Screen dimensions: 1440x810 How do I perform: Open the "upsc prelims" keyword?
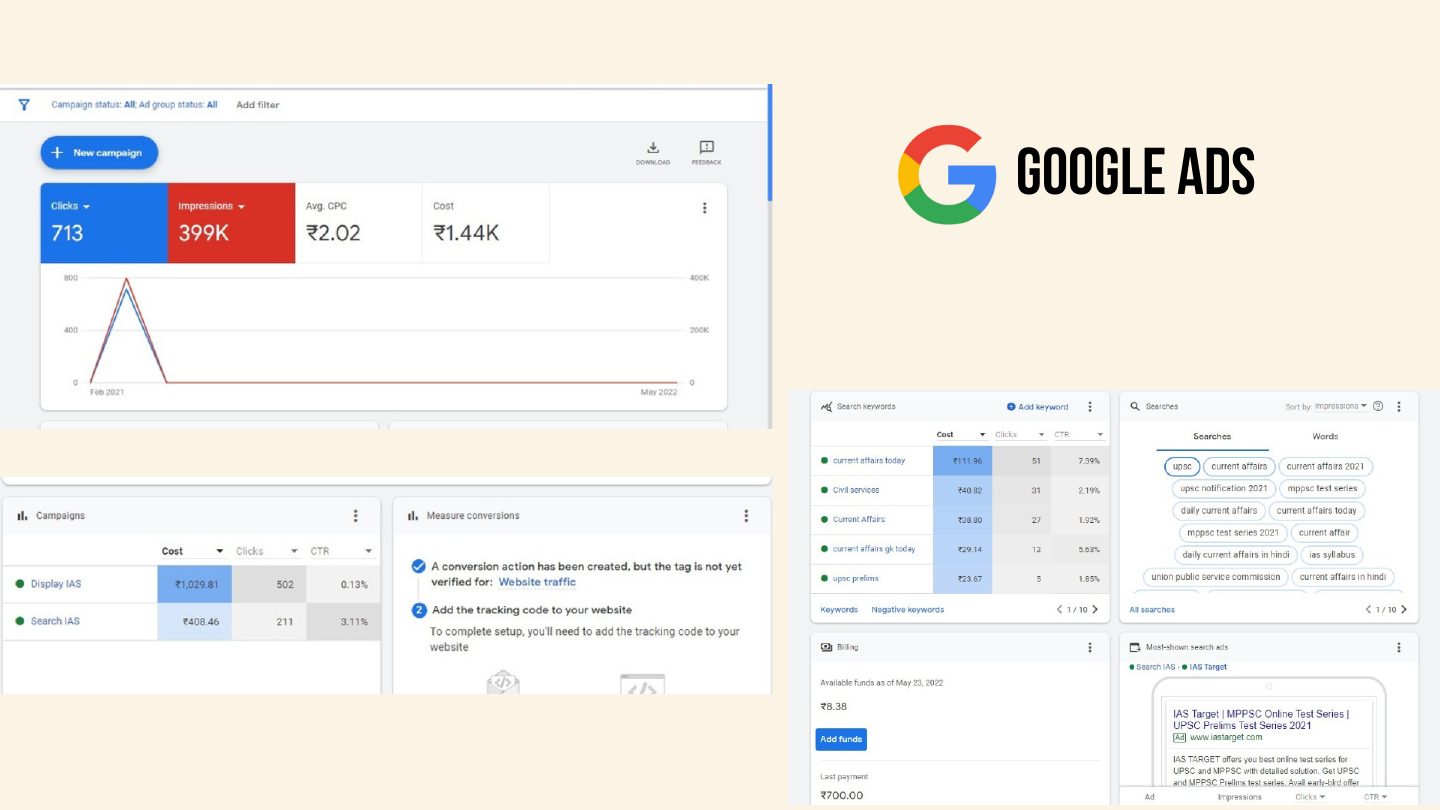[855, 578]
